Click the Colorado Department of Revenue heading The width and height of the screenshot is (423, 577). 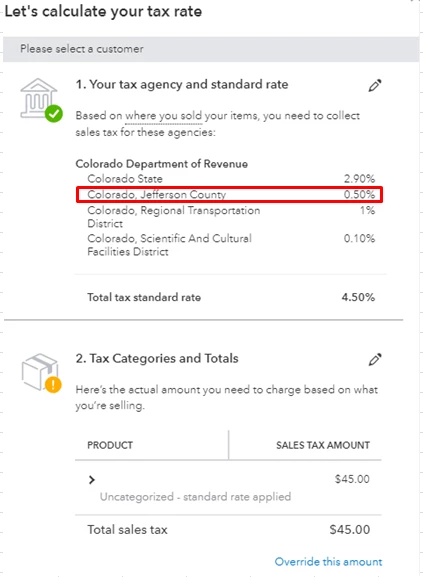(x=161, y=164)
